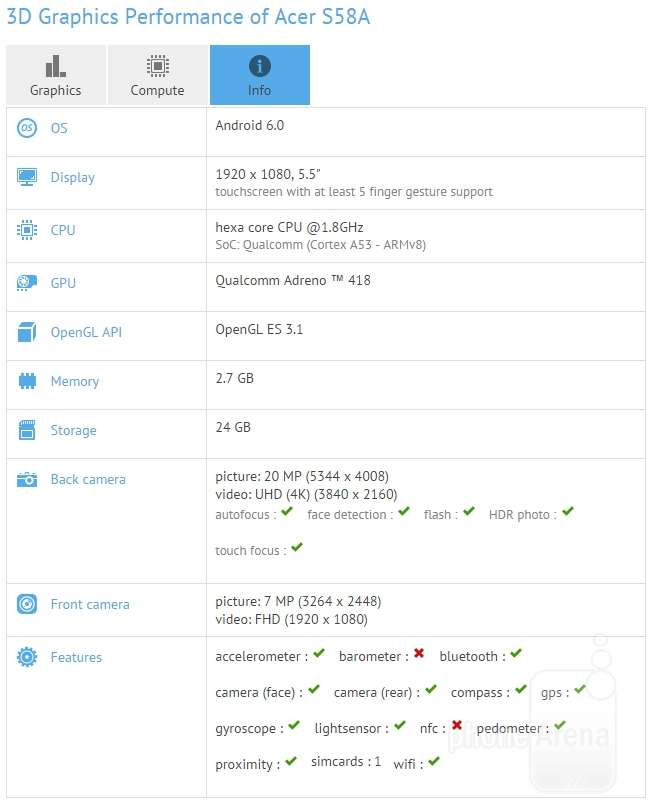Open the Graphics tab

56,75
